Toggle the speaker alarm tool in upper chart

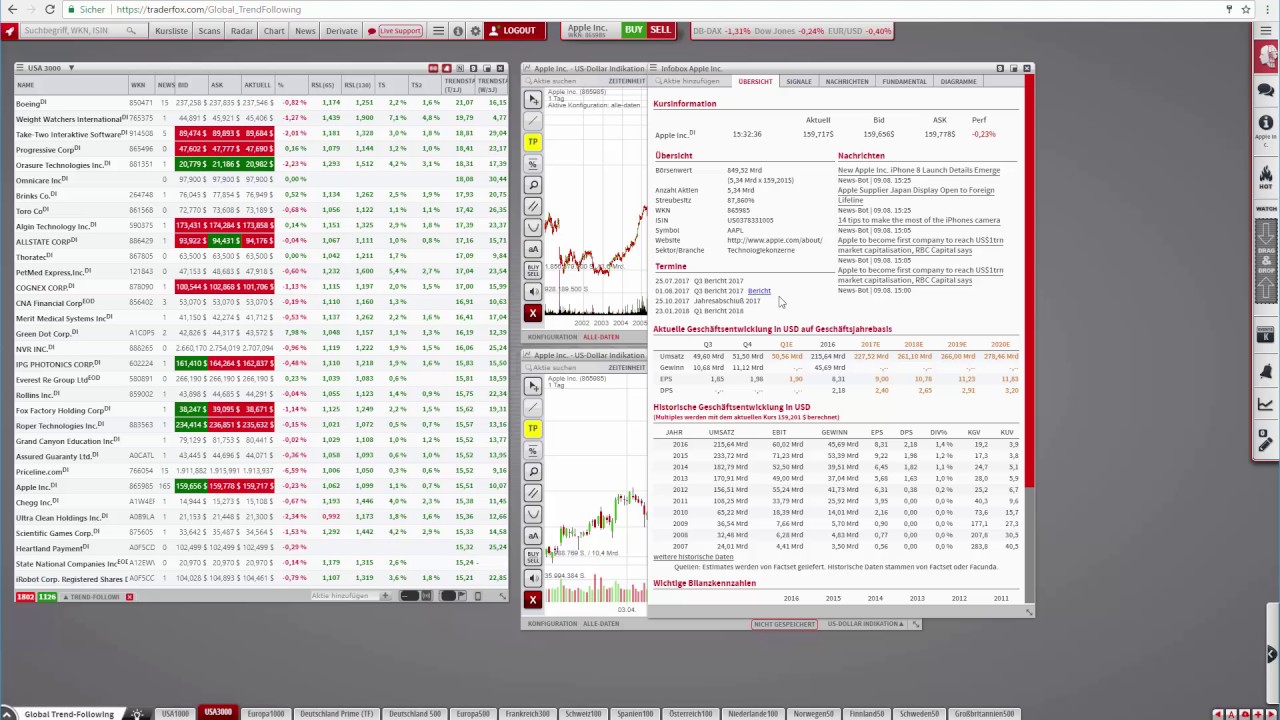point(533,291)
